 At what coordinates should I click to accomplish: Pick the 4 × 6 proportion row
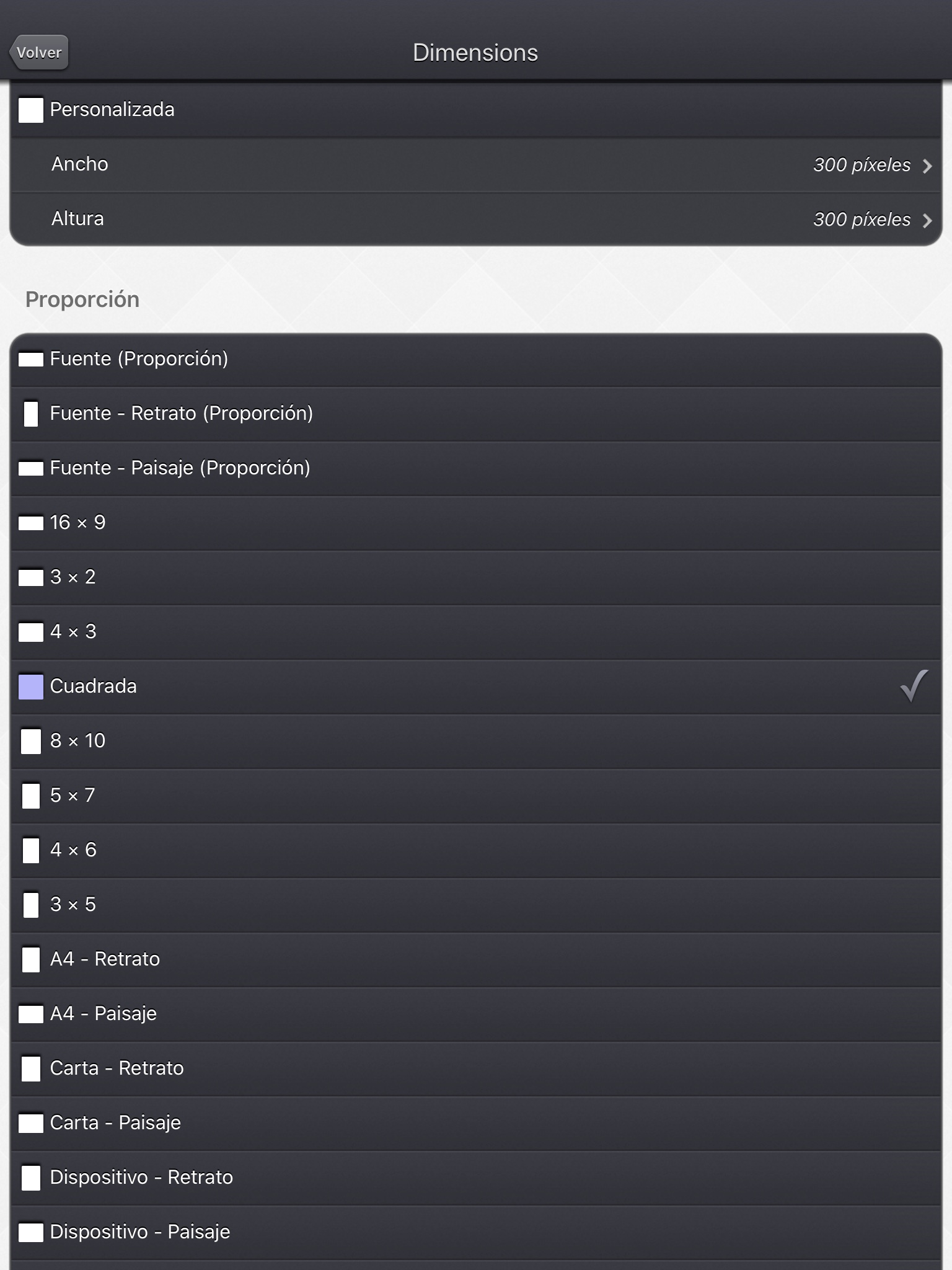73,850
